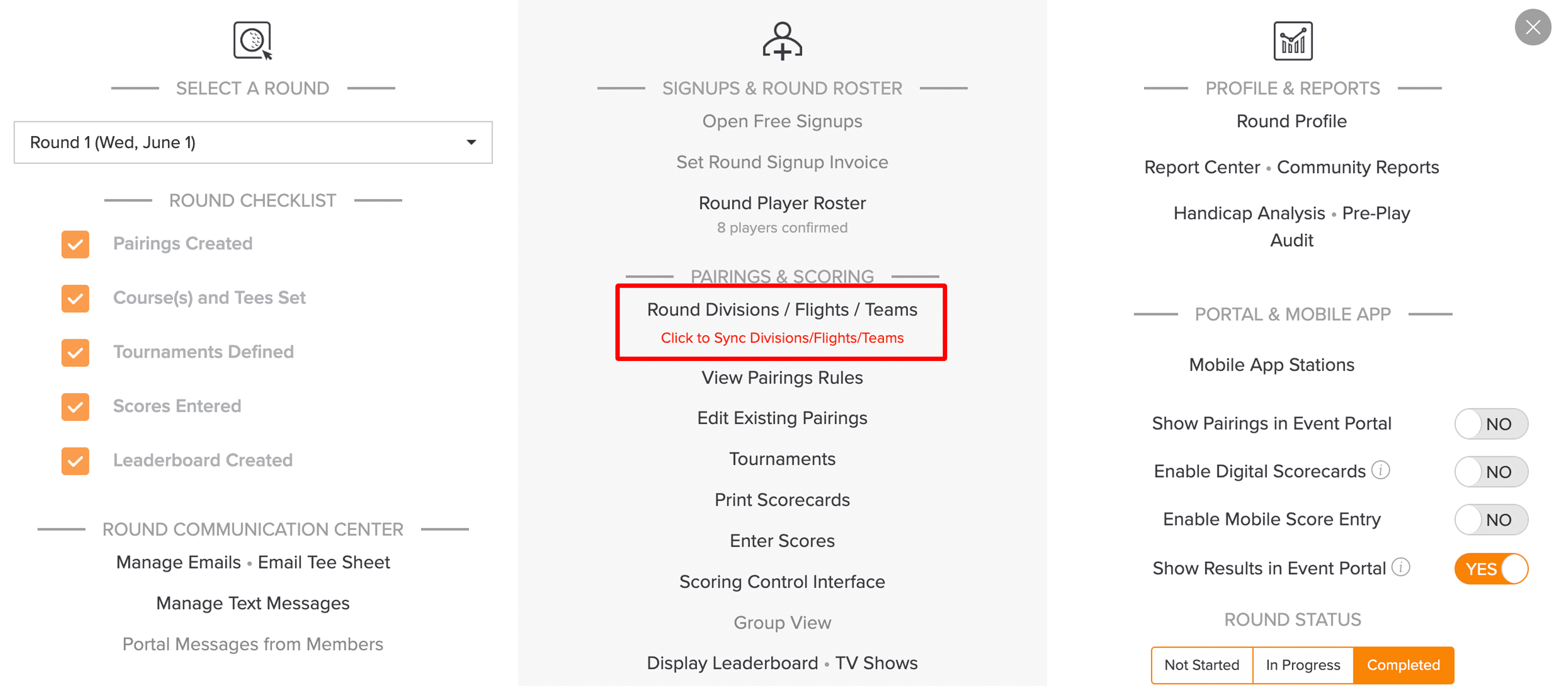Image resolution: width=1568 pixels, height=686 pixels.
Task: Toggle Leaderboard Created checkbox
Action: [x=75, y=461]
